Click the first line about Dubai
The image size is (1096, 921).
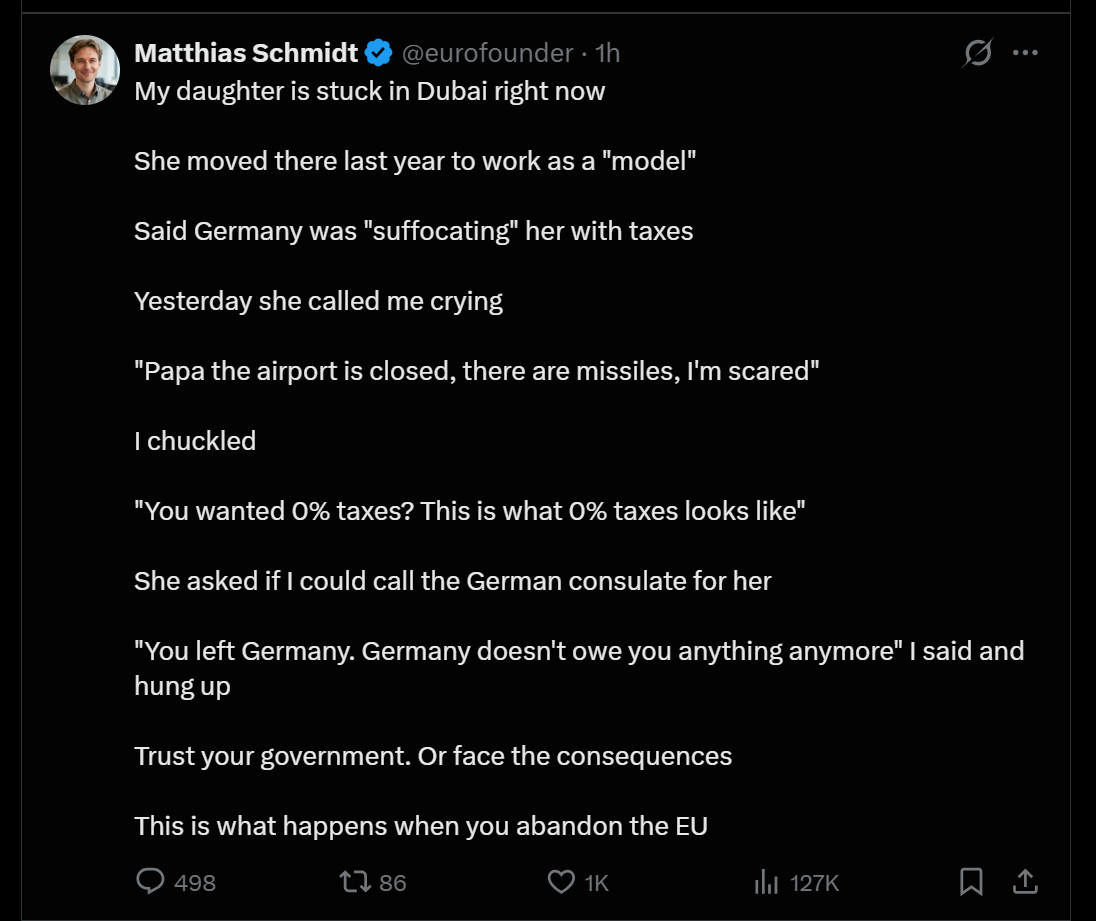tap(369, 91)
